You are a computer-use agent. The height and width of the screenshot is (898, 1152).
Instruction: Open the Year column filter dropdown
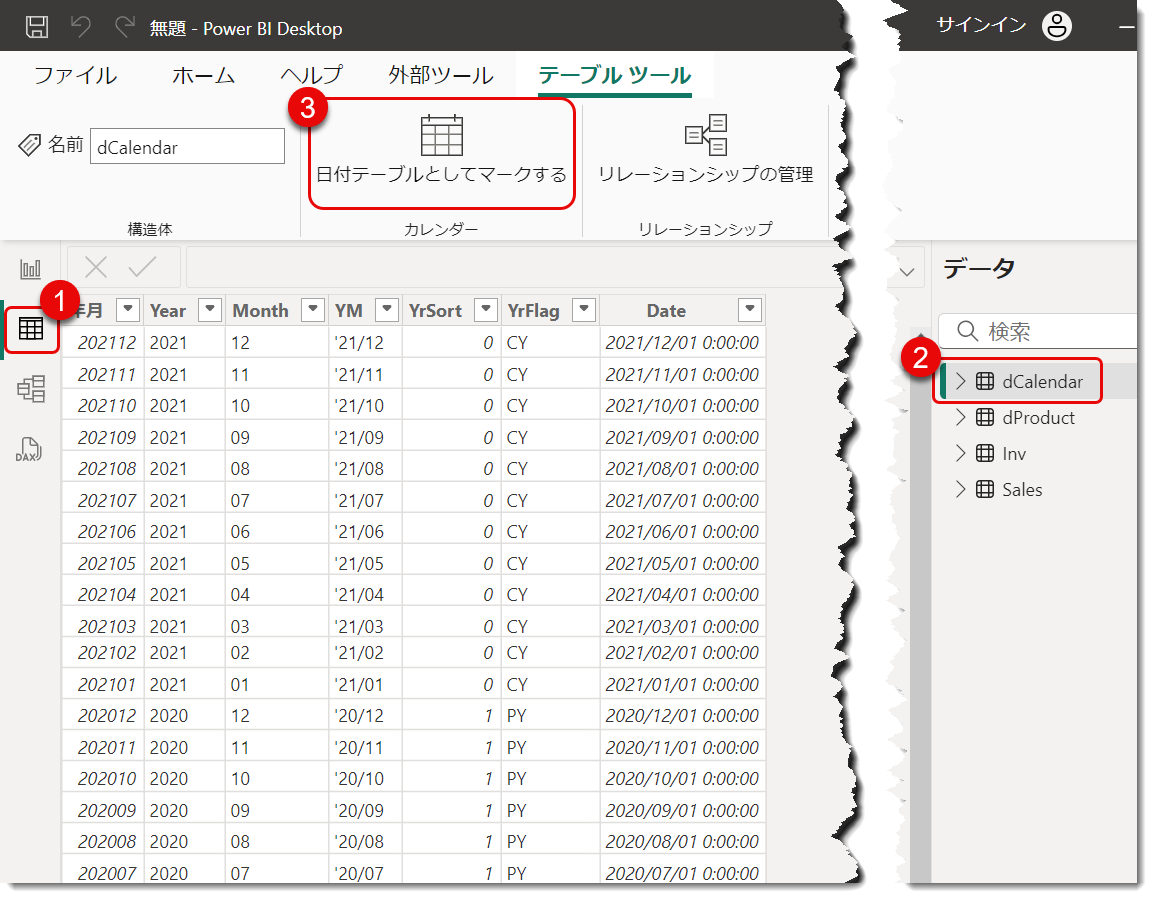(x=209, y=309)
